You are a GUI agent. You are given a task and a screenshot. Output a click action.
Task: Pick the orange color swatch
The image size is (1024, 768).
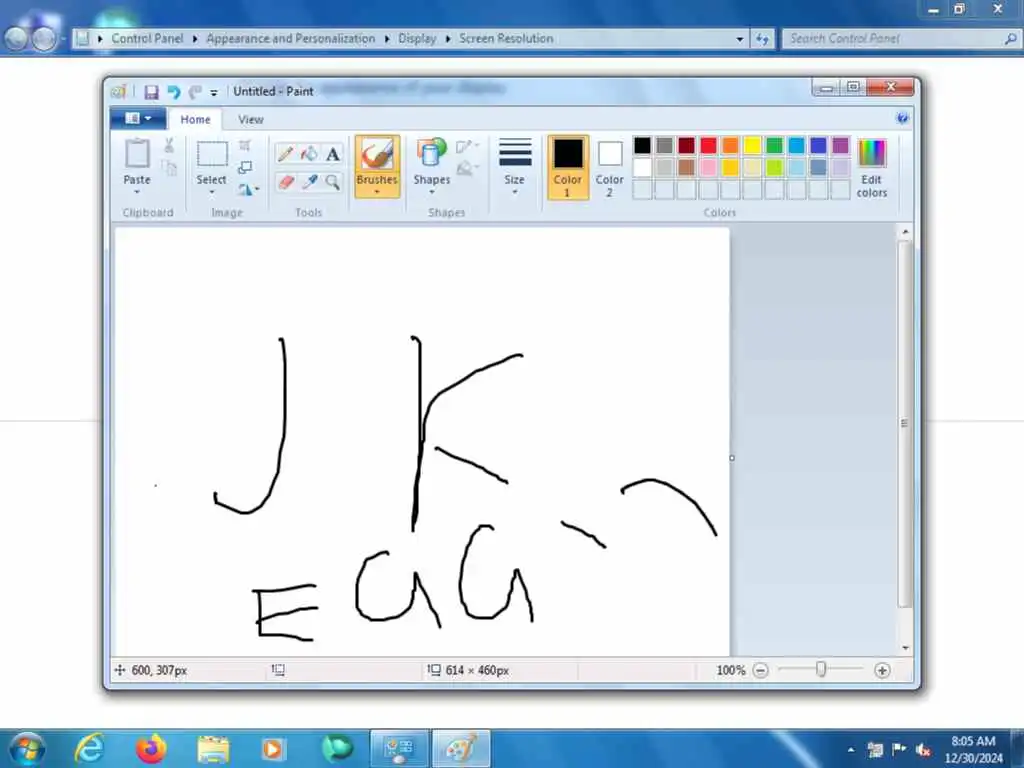point(730,145)
